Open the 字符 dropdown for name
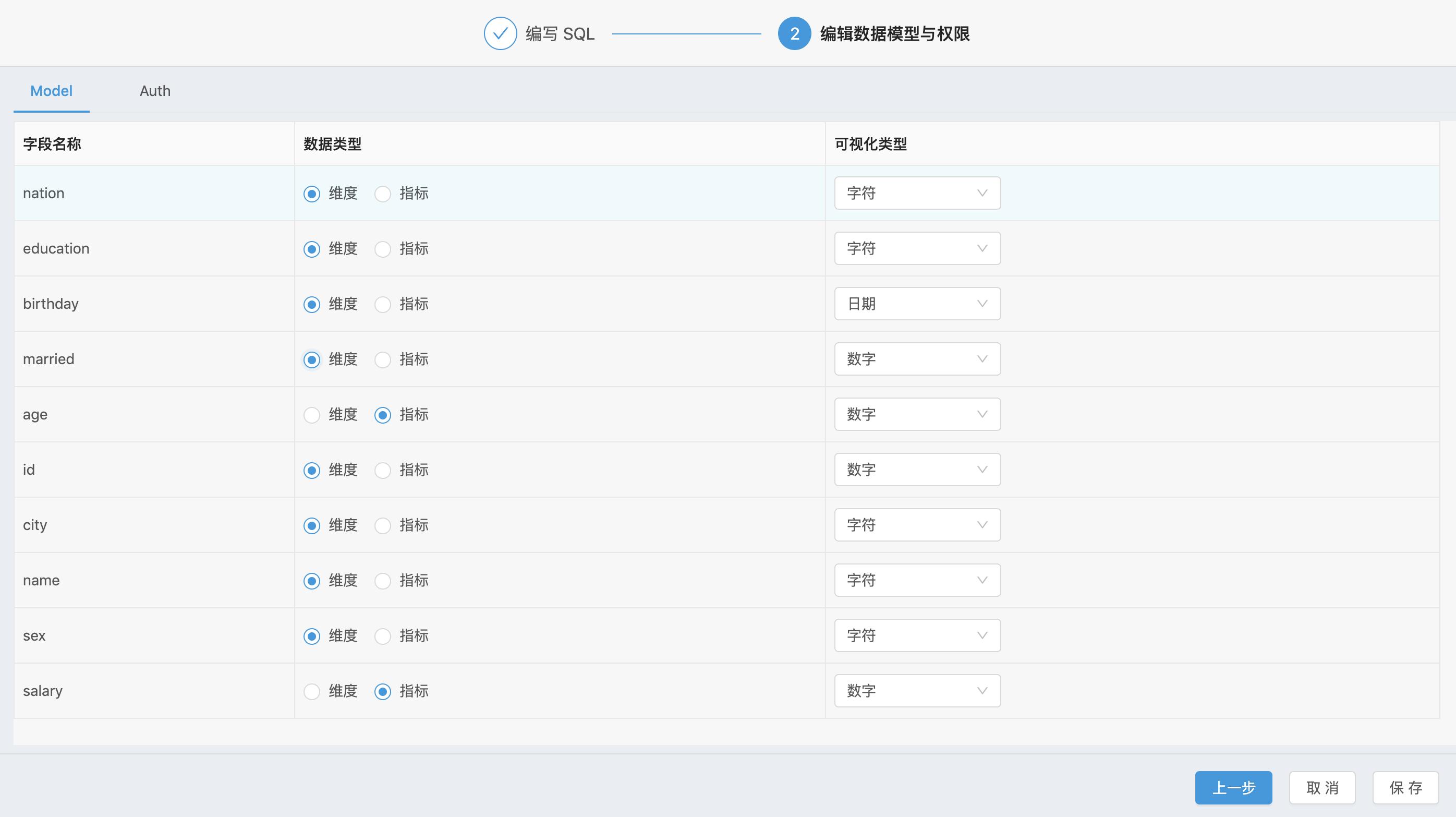 (917, 580)
